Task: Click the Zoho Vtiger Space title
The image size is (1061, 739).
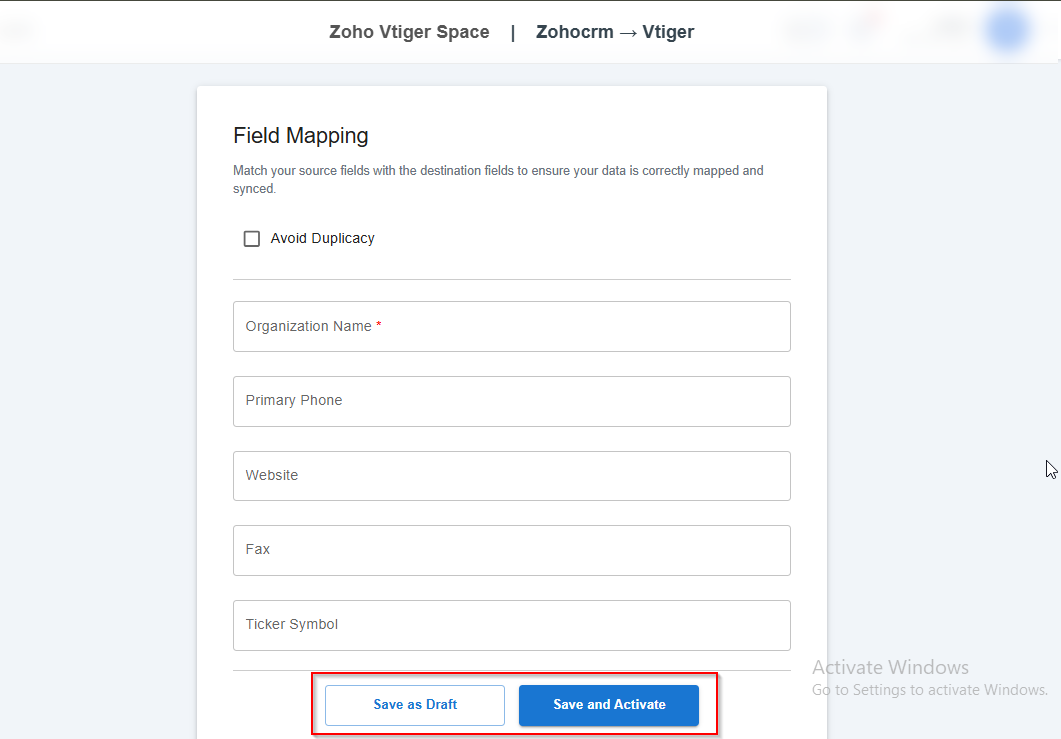Action: (409, 32)
